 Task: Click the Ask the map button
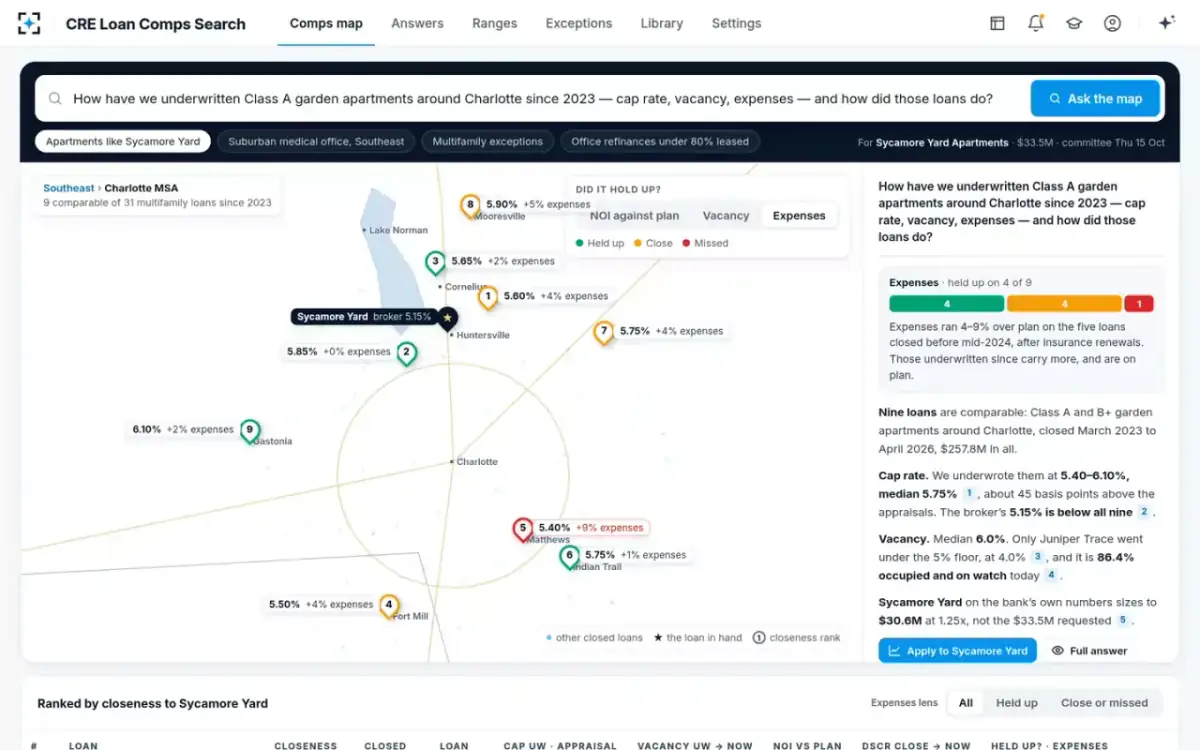coord(1095,99)
